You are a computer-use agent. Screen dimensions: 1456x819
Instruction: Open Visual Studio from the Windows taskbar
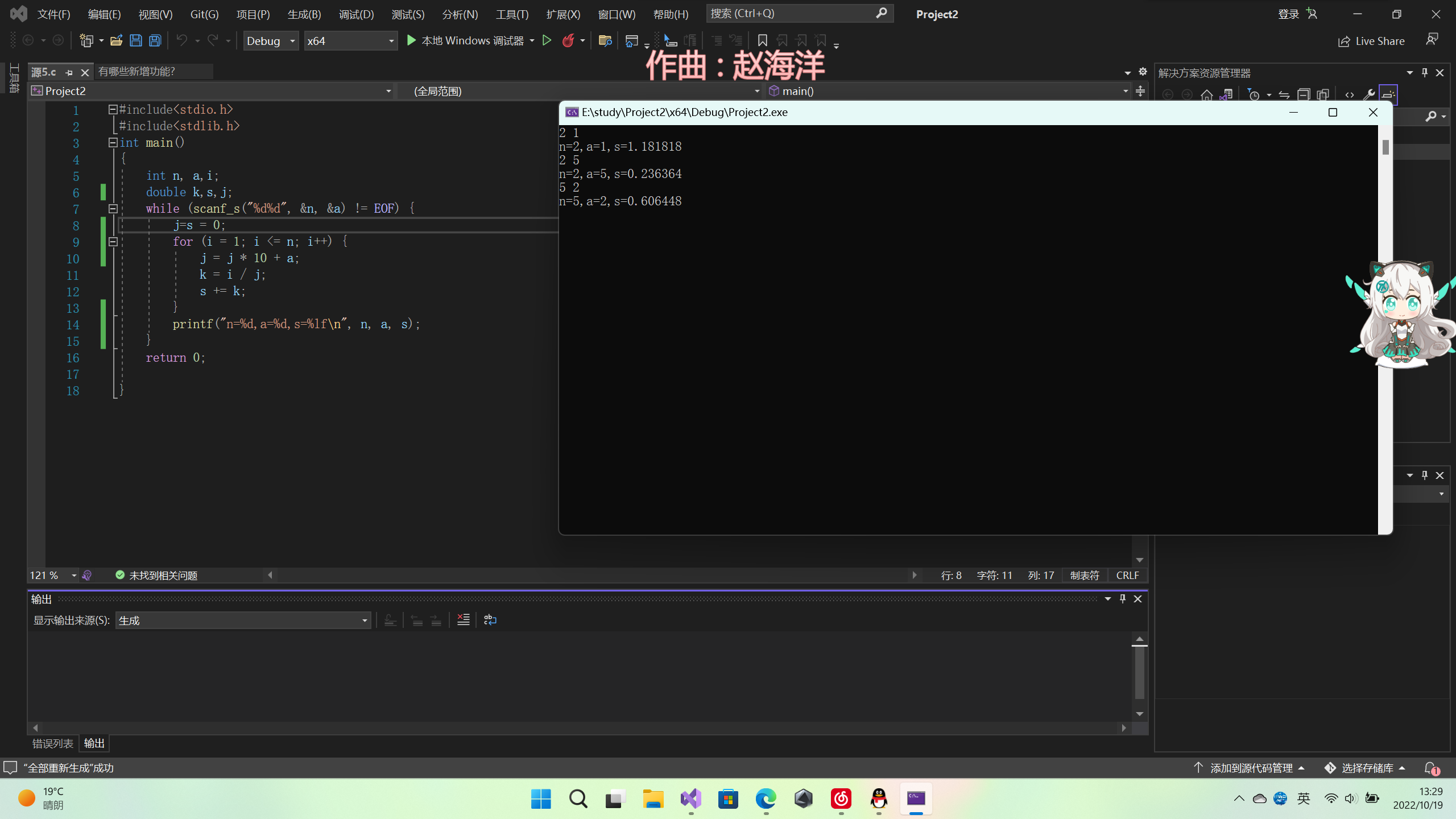point(690,799)
